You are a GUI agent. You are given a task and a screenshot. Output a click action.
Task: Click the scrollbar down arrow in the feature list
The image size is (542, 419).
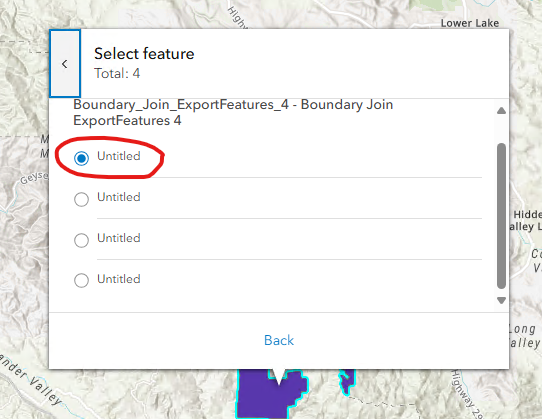(x=501, y=300)
